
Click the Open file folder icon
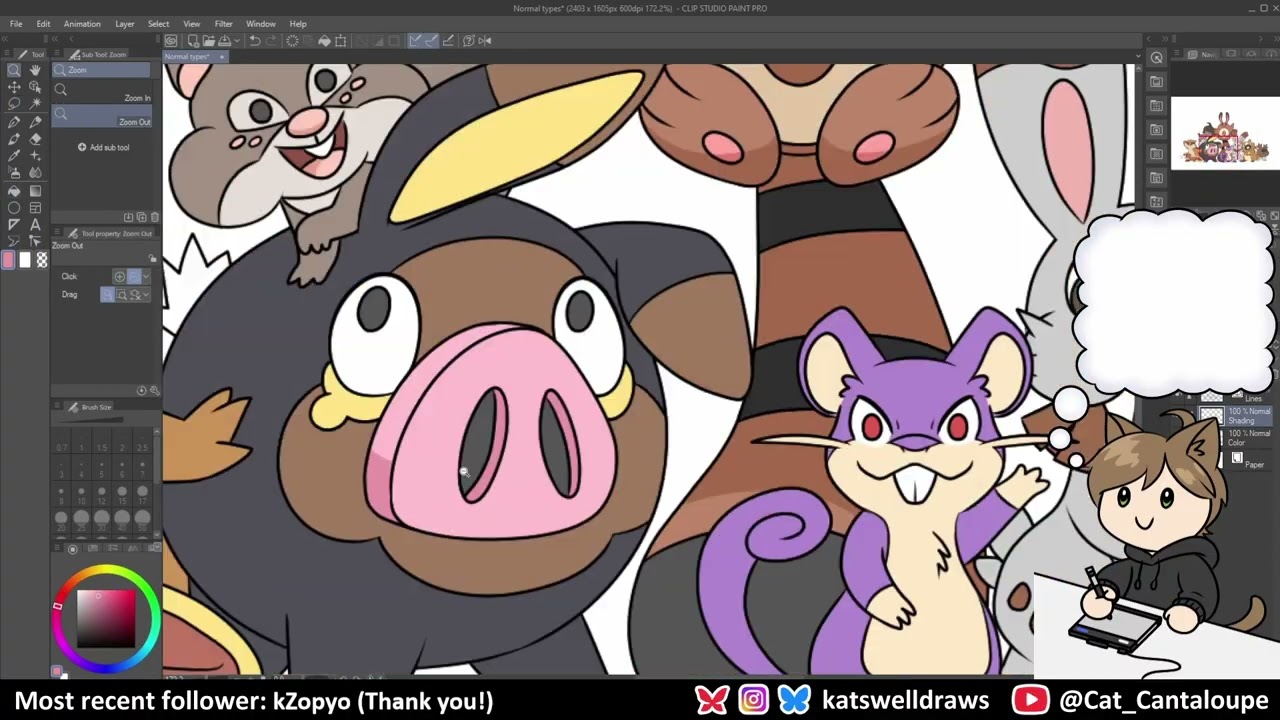tap(208, 41)
